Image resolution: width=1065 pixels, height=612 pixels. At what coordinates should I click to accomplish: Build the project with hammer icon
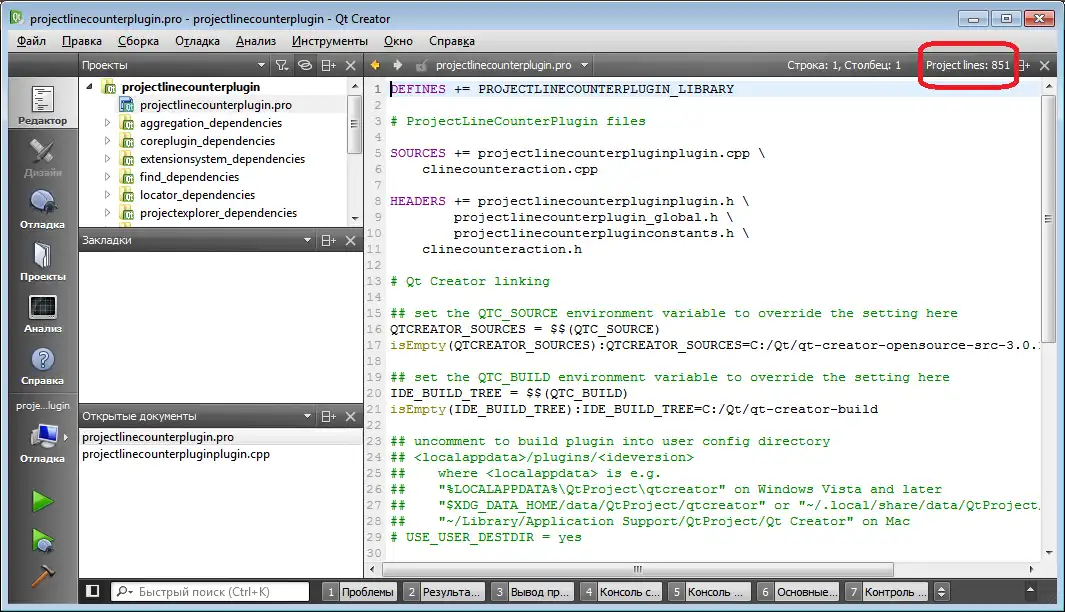pos(42,576)
